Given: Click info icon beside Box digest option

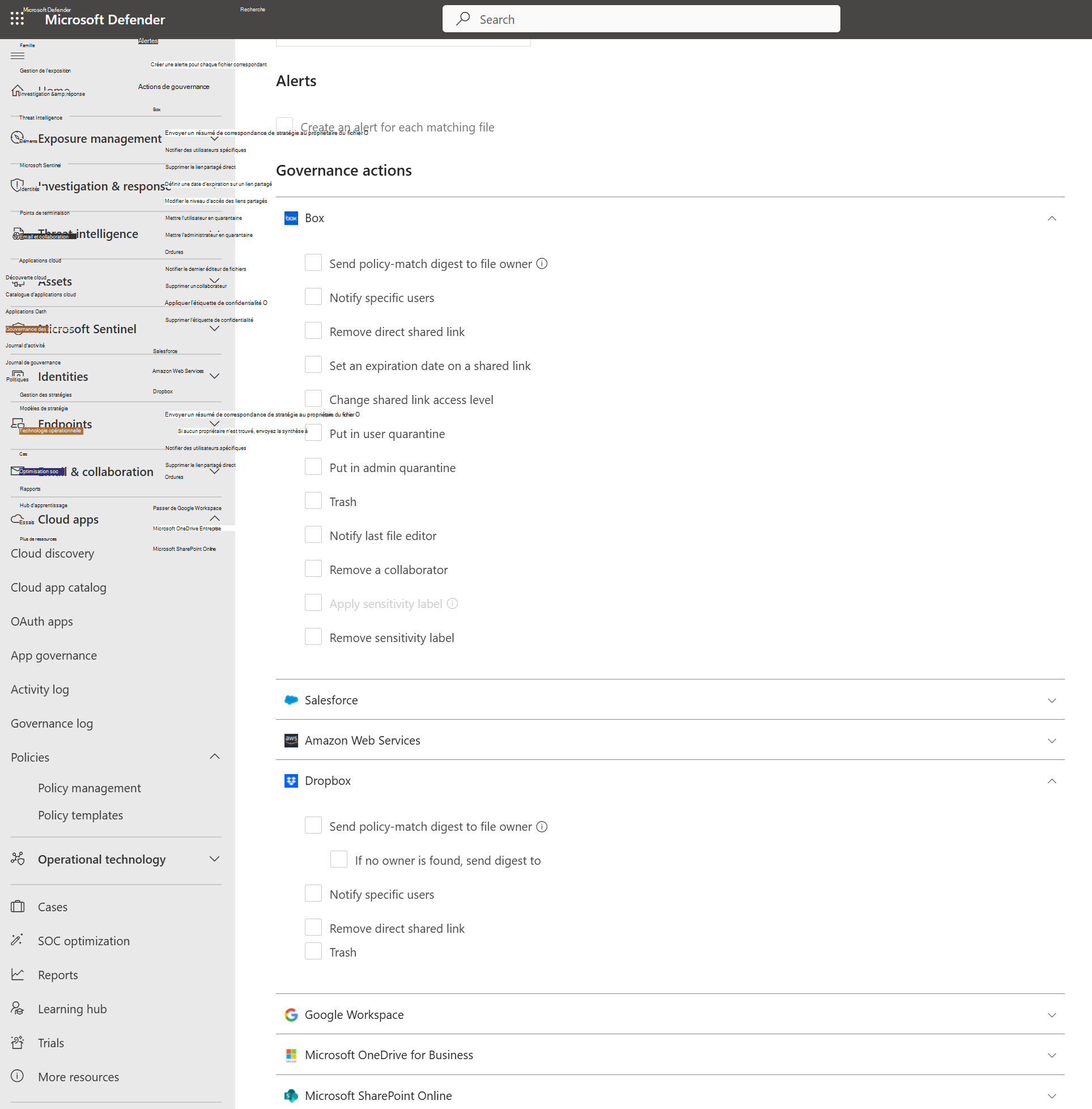Looking at the screenshot, I should [x=541, y=263].
